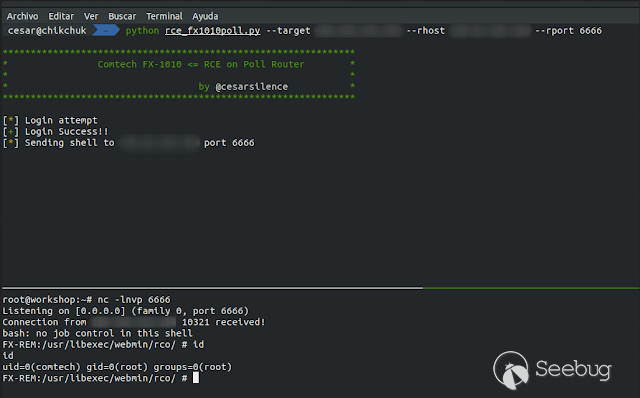Click the --target argument
The width and height of the screenshot is (640, 398).
tap(288, 31)
